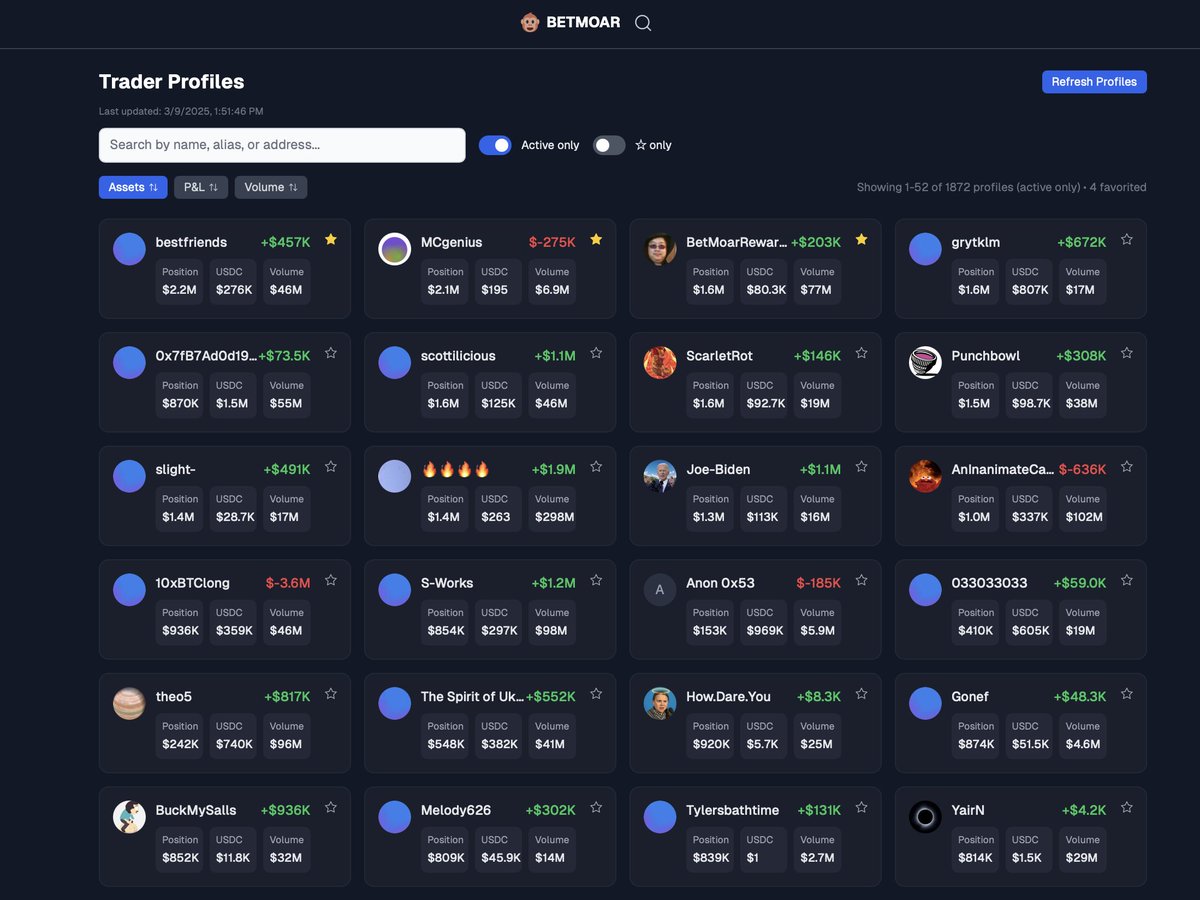Click the Refresh Profiles button
Image resolution: width=1200 pixels, height=900 pixels.
(1094, 81)
